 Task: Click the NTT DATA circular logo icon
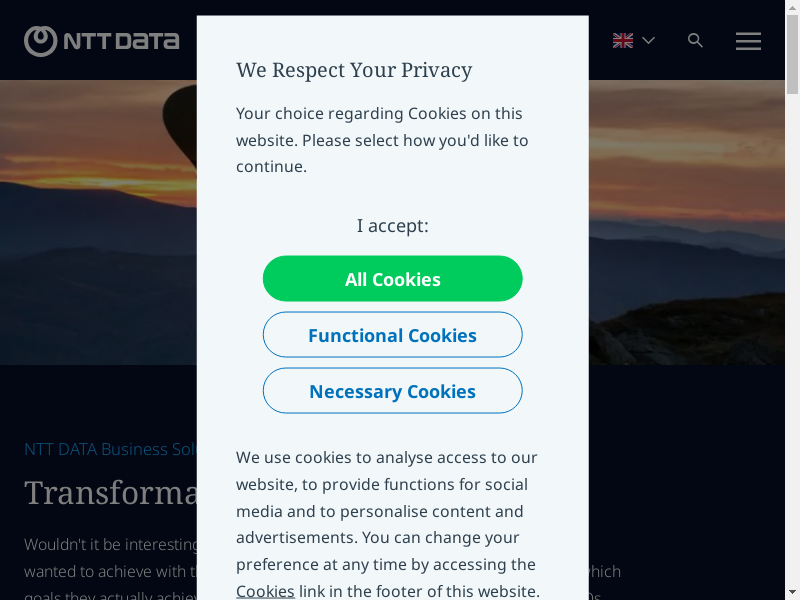(41, 41)
